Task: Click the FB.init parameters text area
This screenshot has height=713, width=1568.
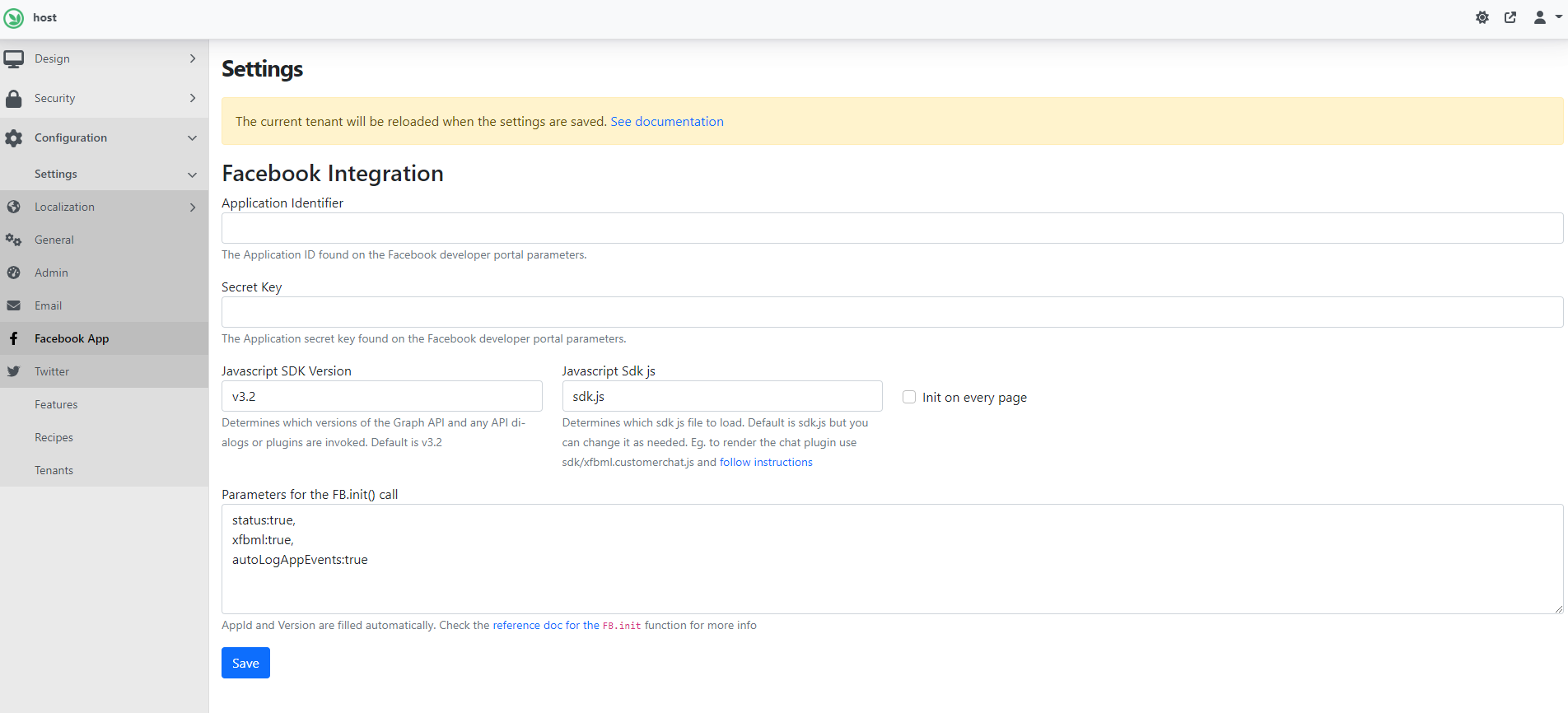Action: pyautogui.click(x=892, y=559)
